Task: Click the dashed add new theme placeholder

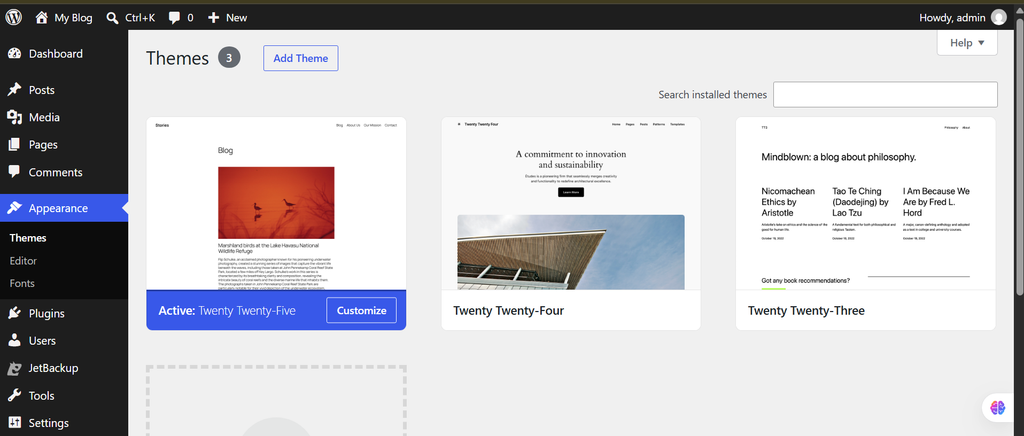Action: [276, 401]
